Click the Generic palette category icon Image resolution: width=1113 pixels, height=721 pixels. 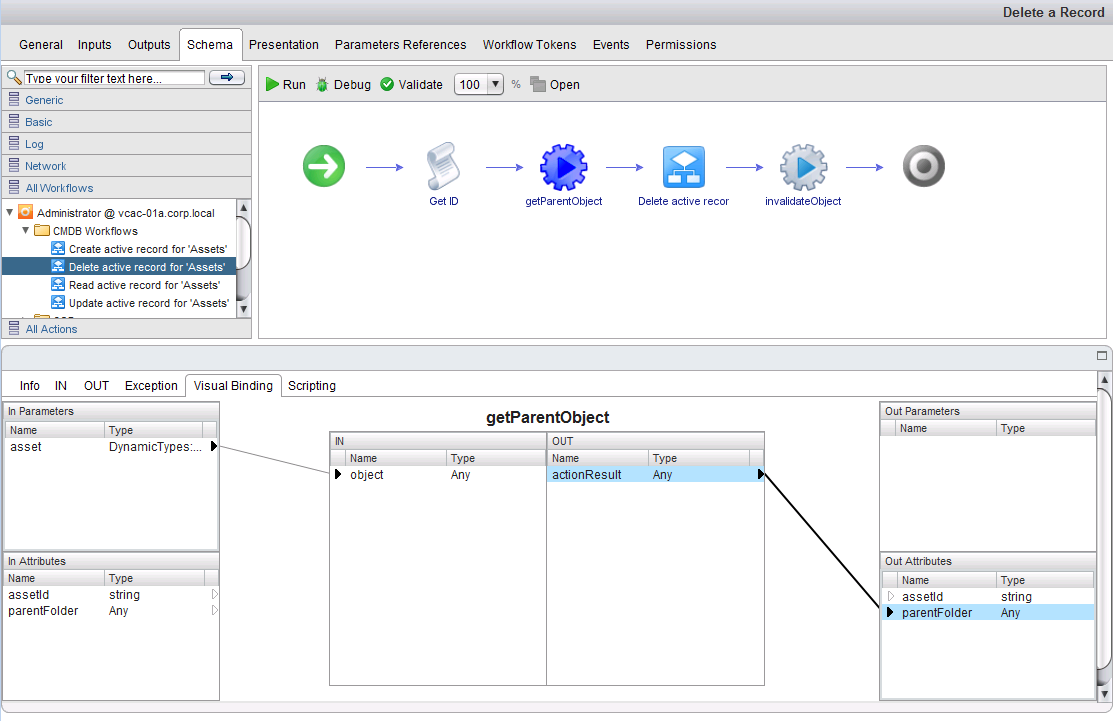pyautogui.click(x=13, y=99)
